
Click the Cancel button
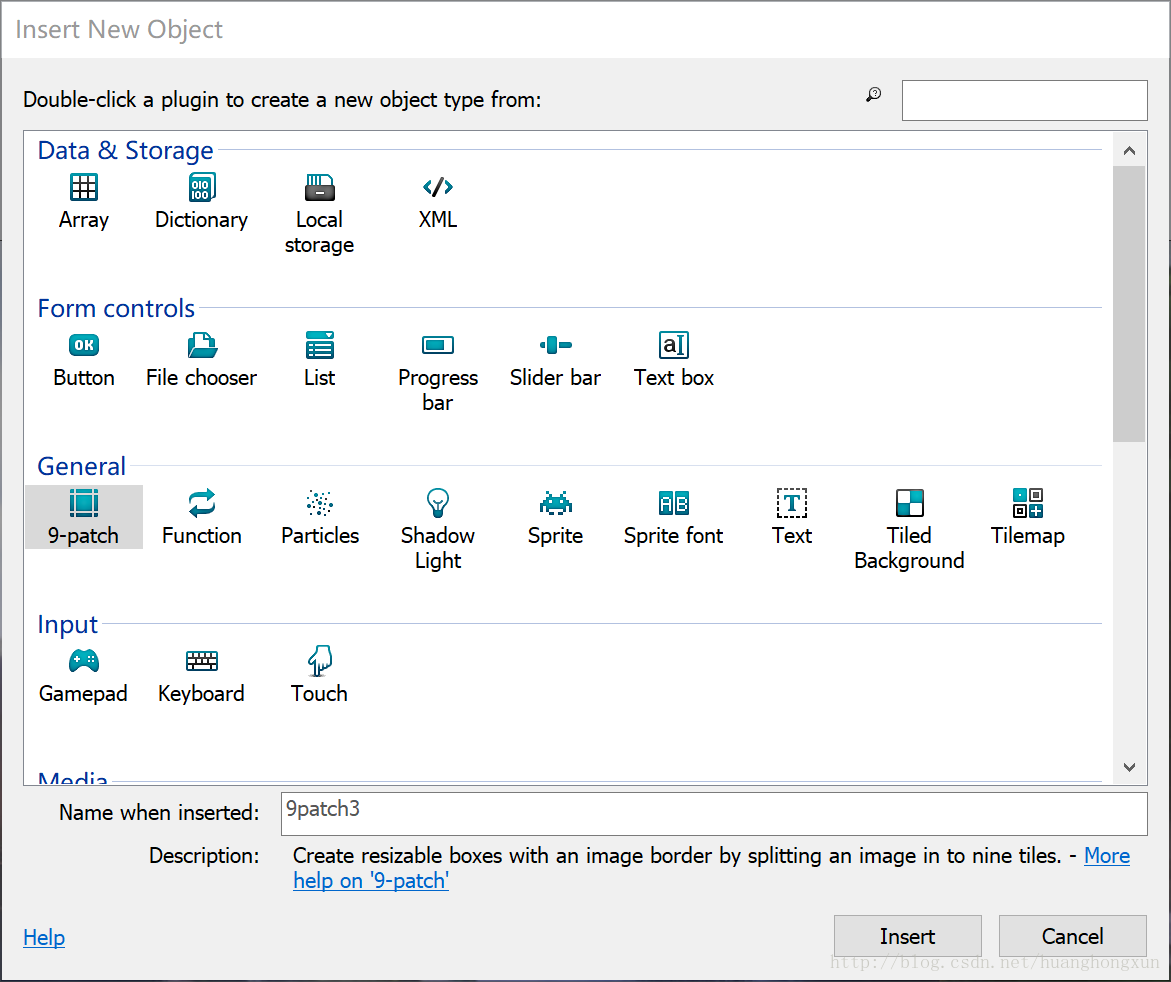[1072, 937]
